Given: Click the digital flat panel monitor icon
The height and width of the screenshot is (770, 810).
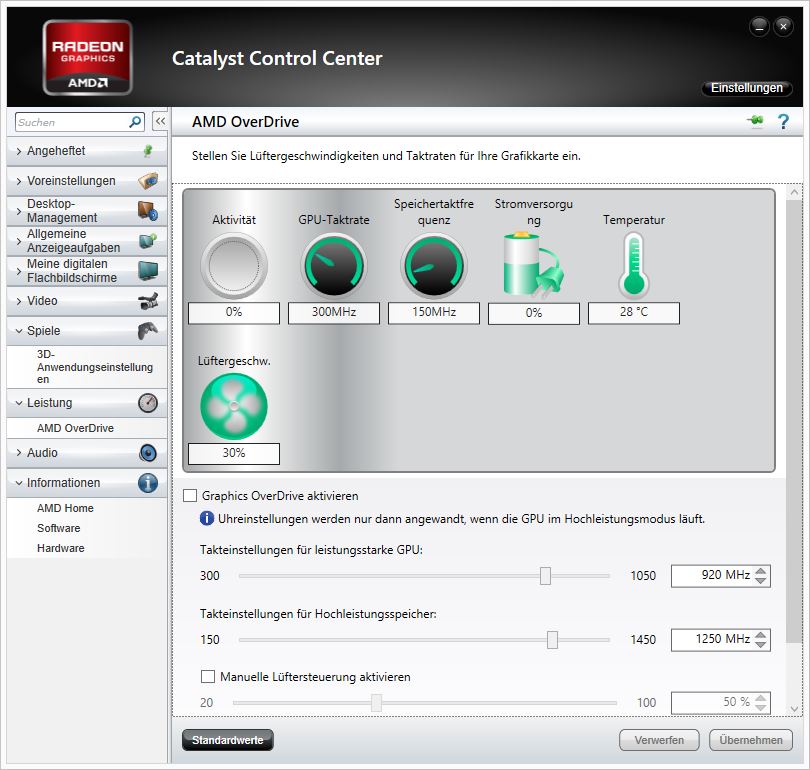Looking at the screenshot, I should (148, 271).
